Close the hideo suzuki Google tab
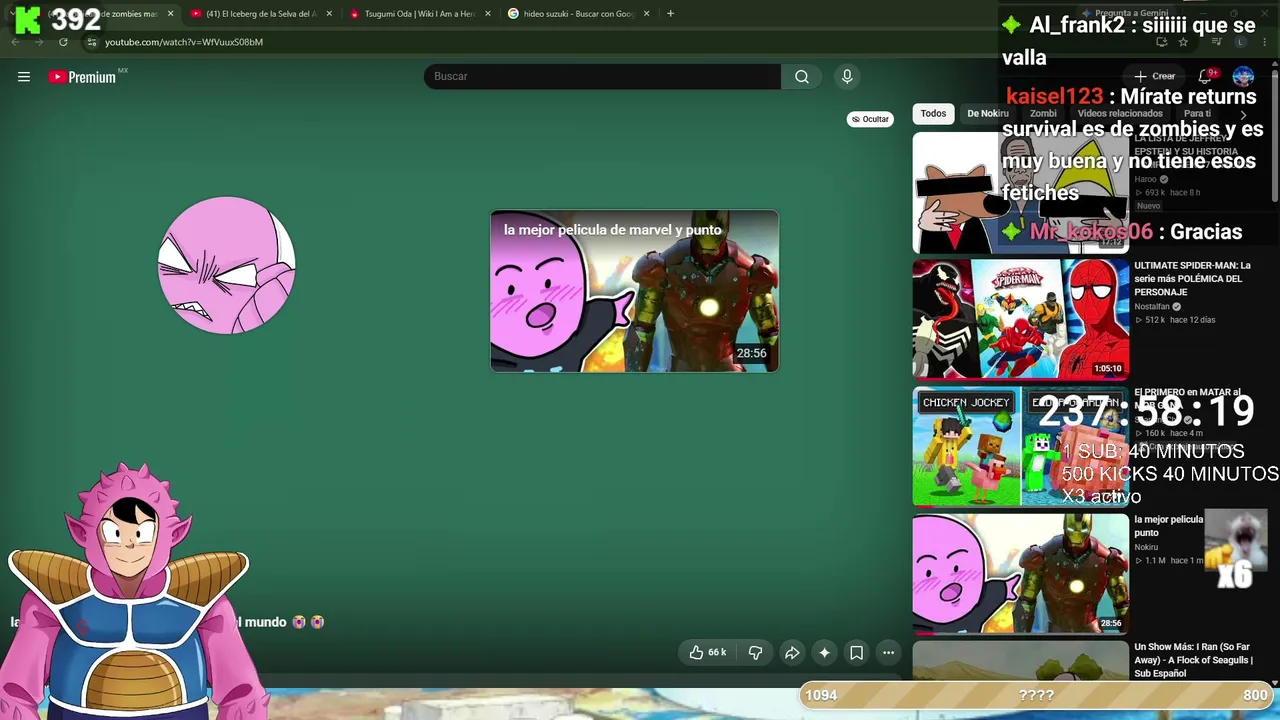Screen dimensions: 1280x720 click(x=646, y=14)
